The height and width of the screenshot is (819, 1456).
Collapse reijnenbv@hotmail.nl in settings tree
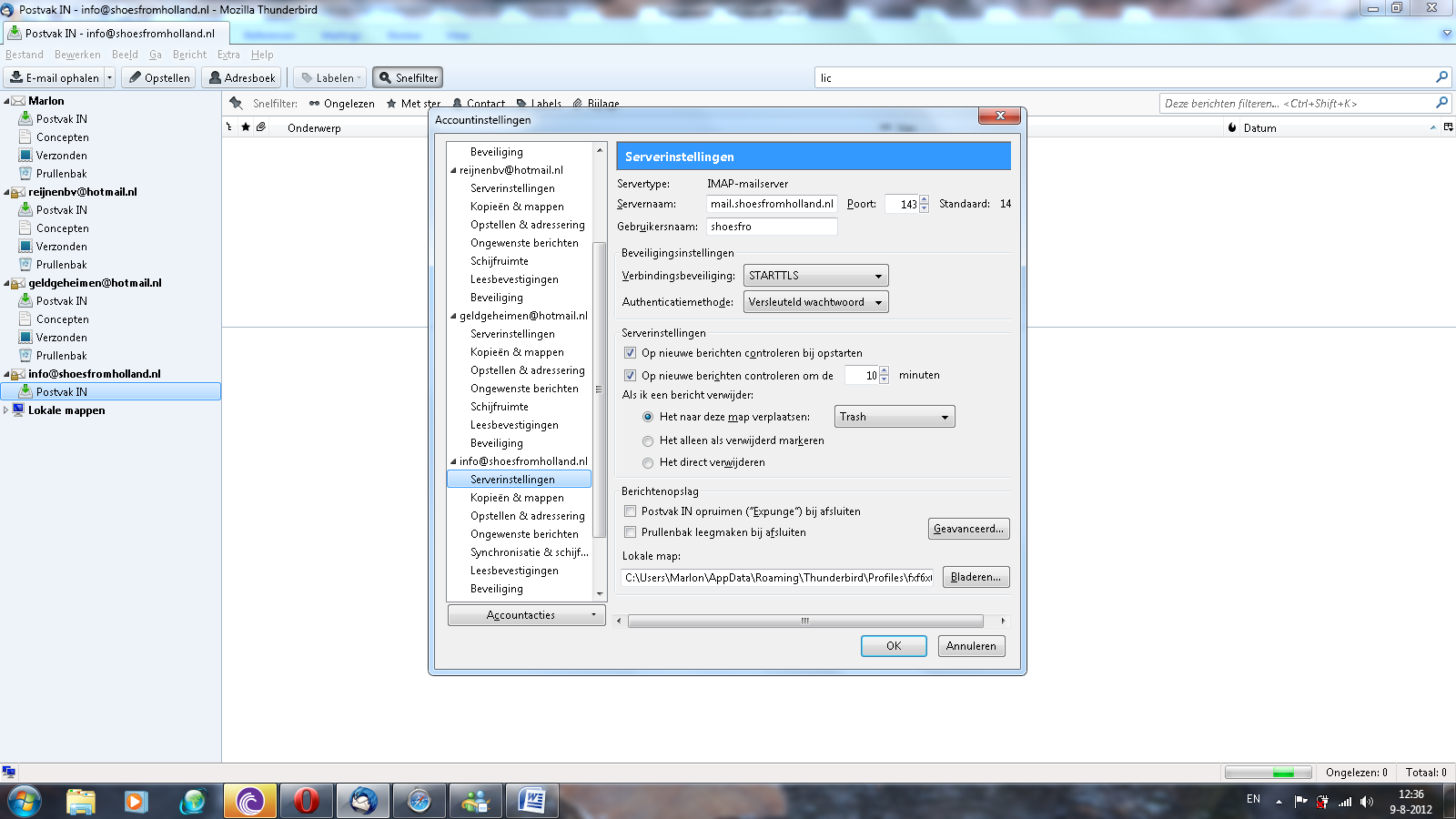pyautogui.click(x=453, y=170)
